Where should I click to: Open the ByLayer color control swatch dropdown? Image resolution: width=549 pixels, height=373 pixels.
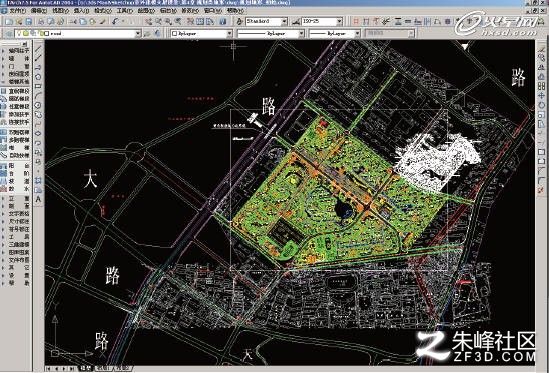pos(201,34)
